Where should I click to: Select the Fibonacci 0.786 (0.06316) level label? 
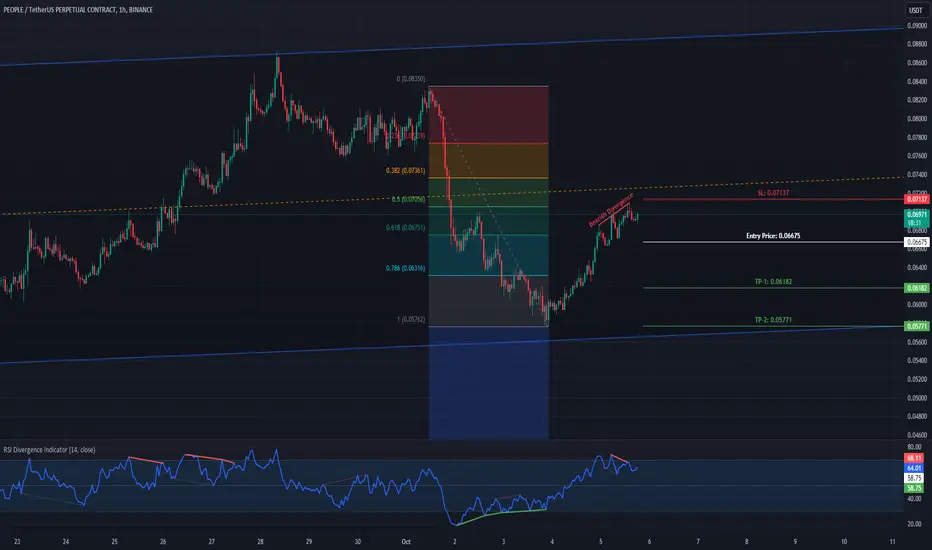coord(405,268)
